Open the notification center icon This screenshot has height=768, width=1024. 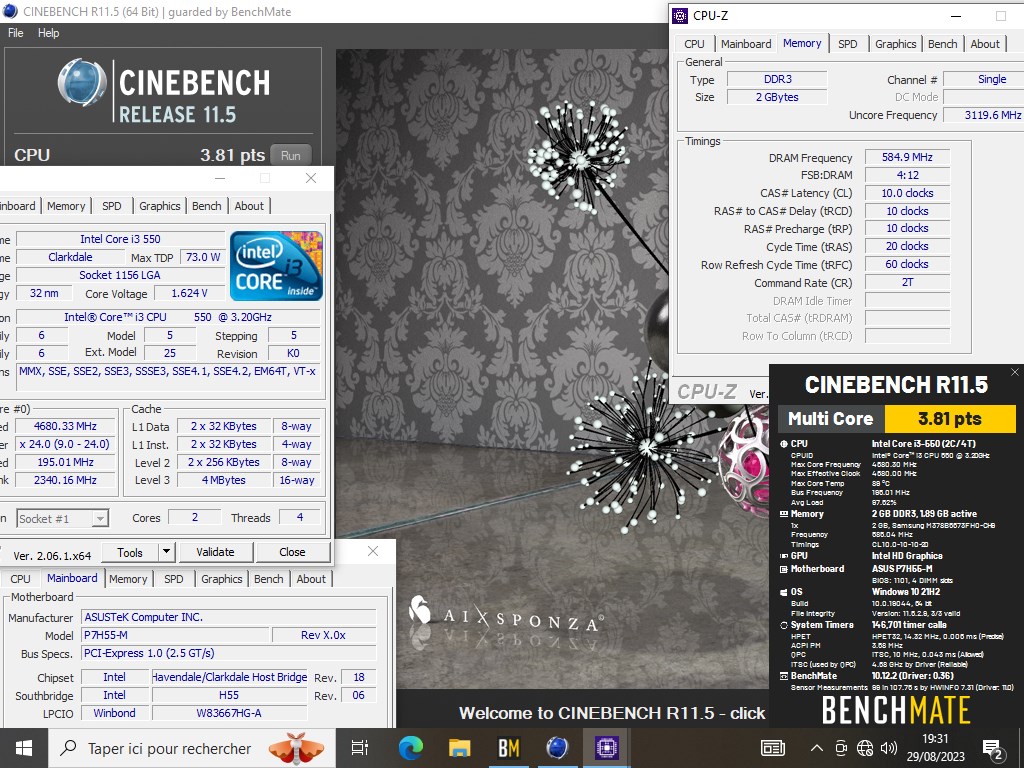[x=993, y=750]
